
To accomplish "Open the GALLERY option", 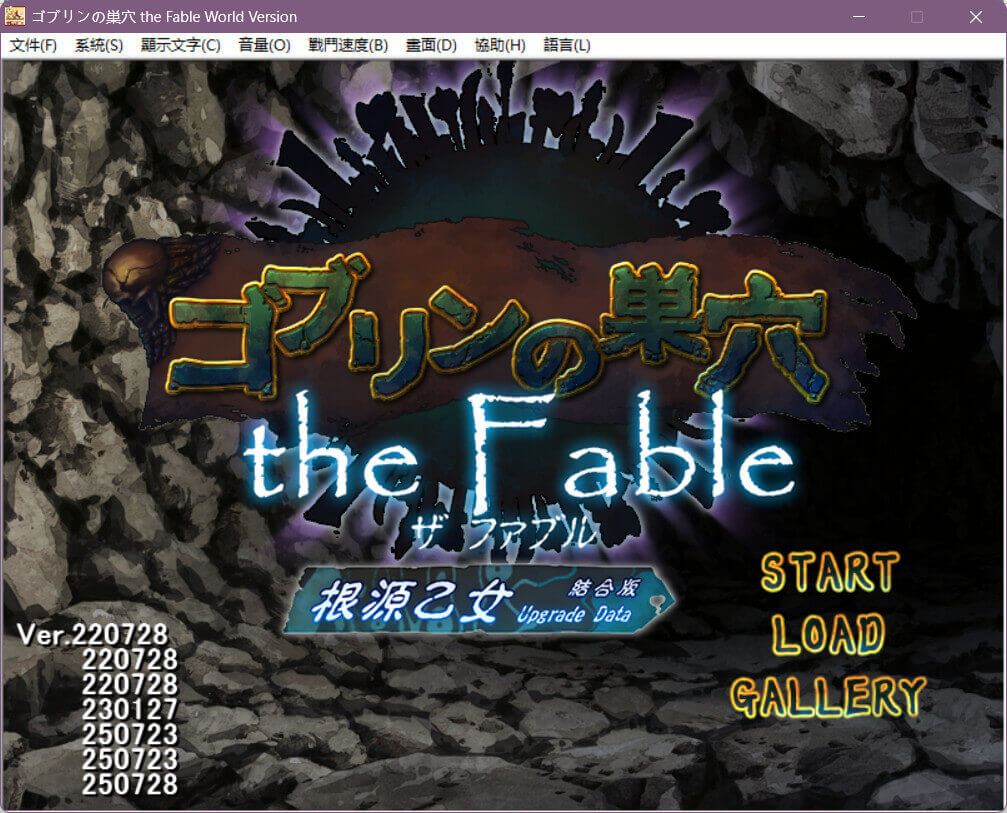I will tap(828, 696).
